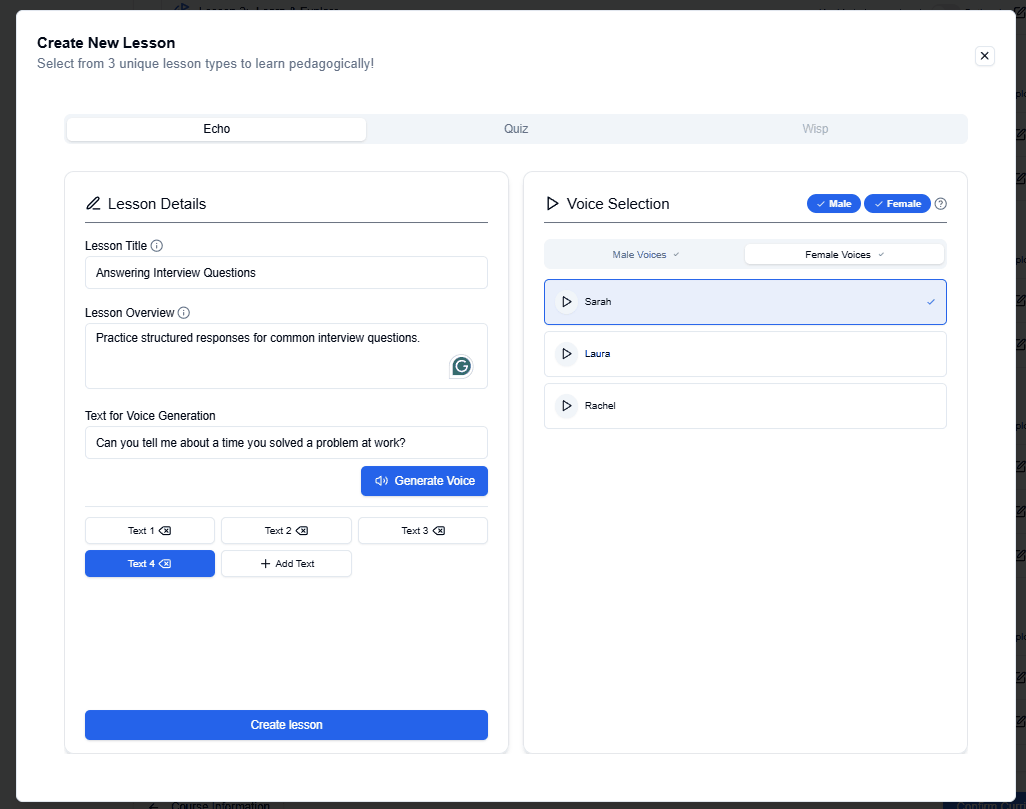Play Sarah voice preview
1026x809 pixels.
click(567, 302)
